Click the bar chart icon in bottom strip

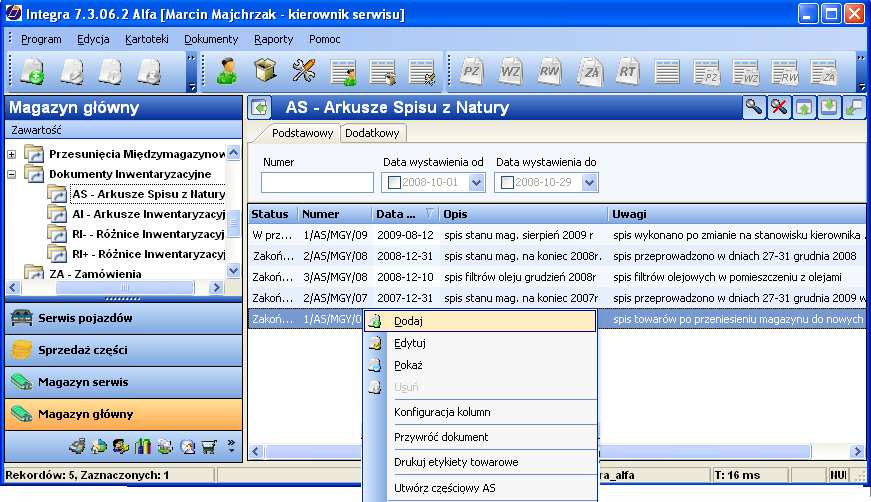(143, 446)
